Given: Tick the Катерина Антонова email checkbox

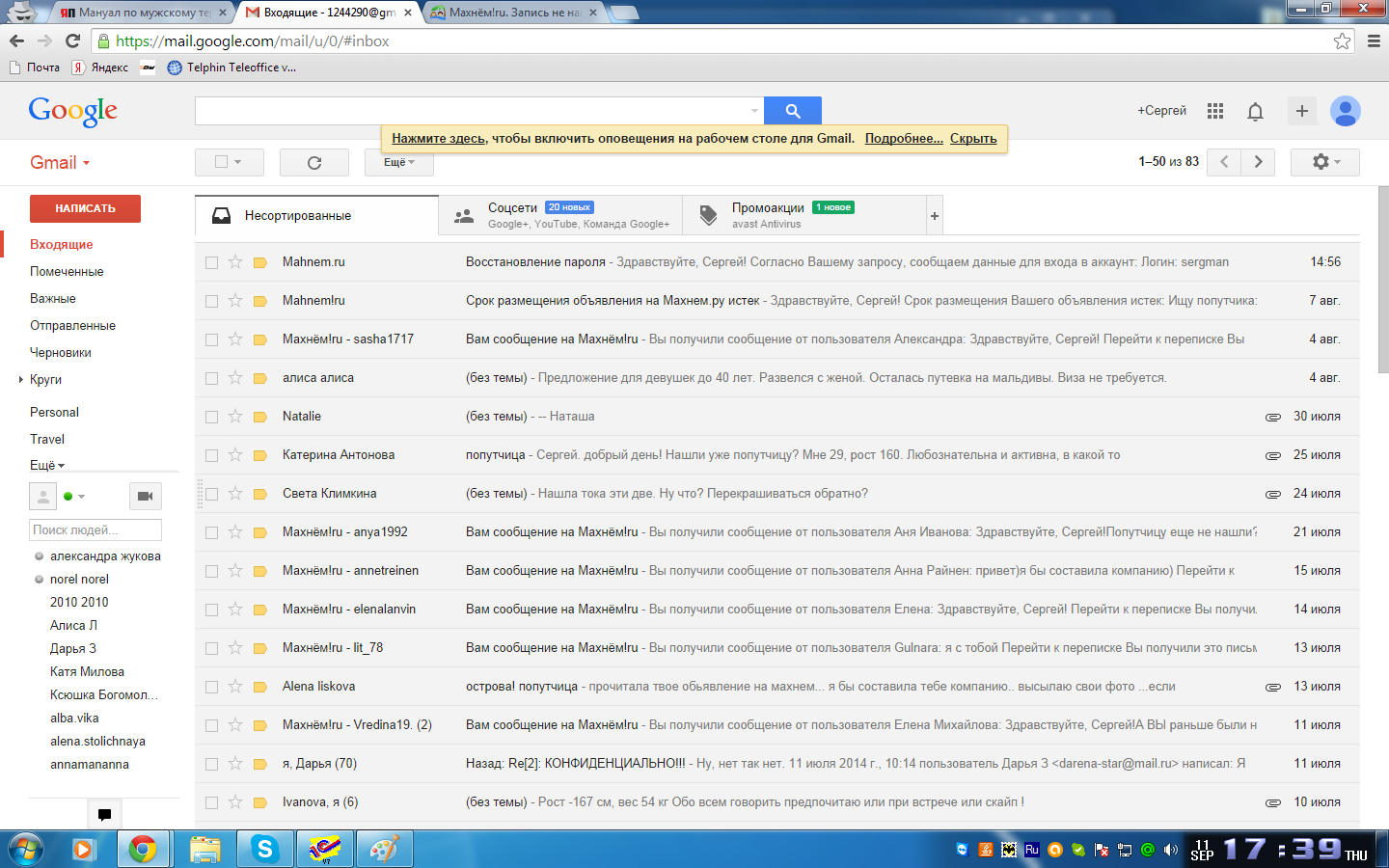Looking at the screenshot, I should [211, 455].
